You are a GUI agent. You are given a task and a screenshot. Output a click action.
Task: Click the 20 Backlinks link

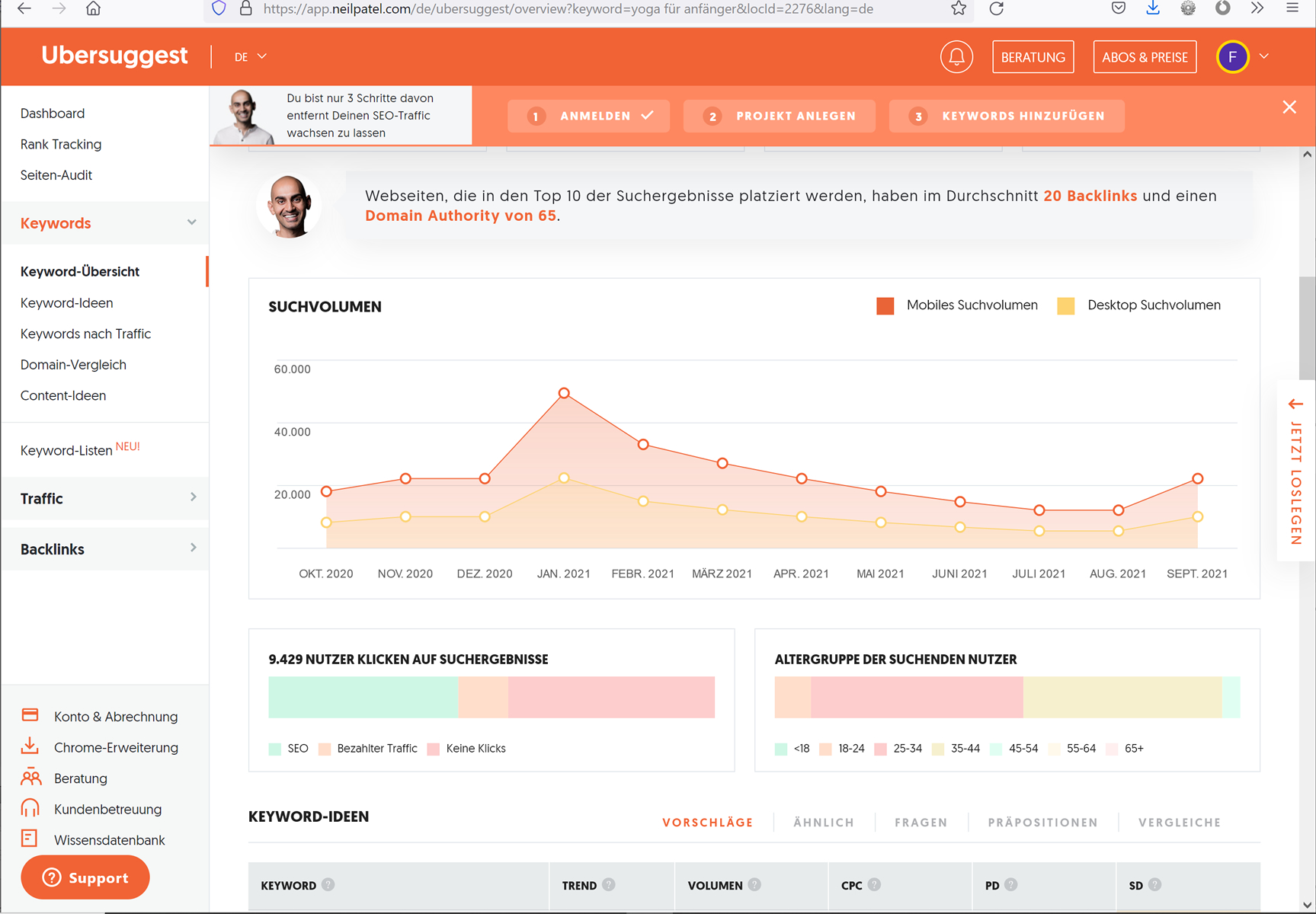point(1090,196)
